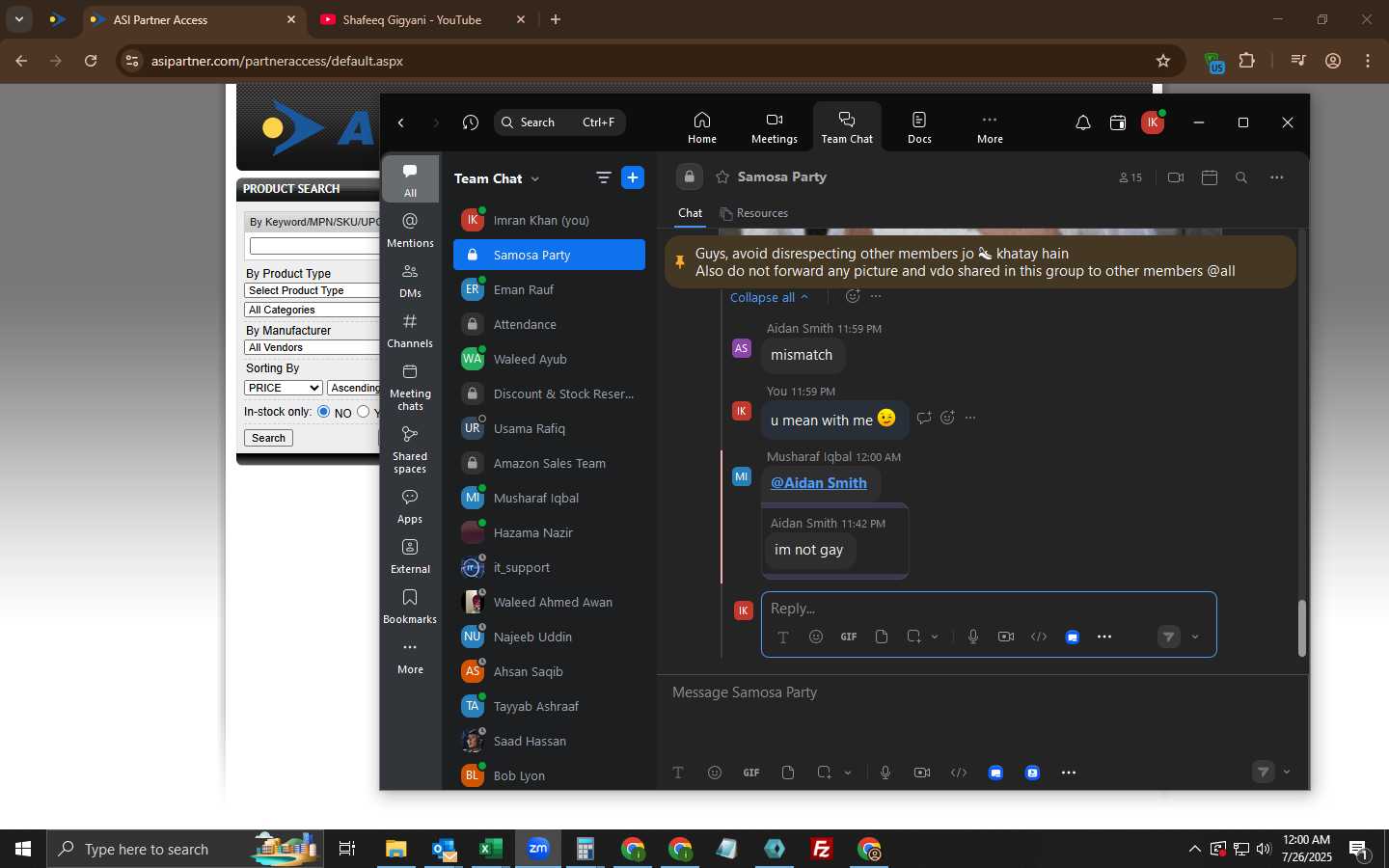Click the @Aidan Smith mention link

tap(818, 483)
